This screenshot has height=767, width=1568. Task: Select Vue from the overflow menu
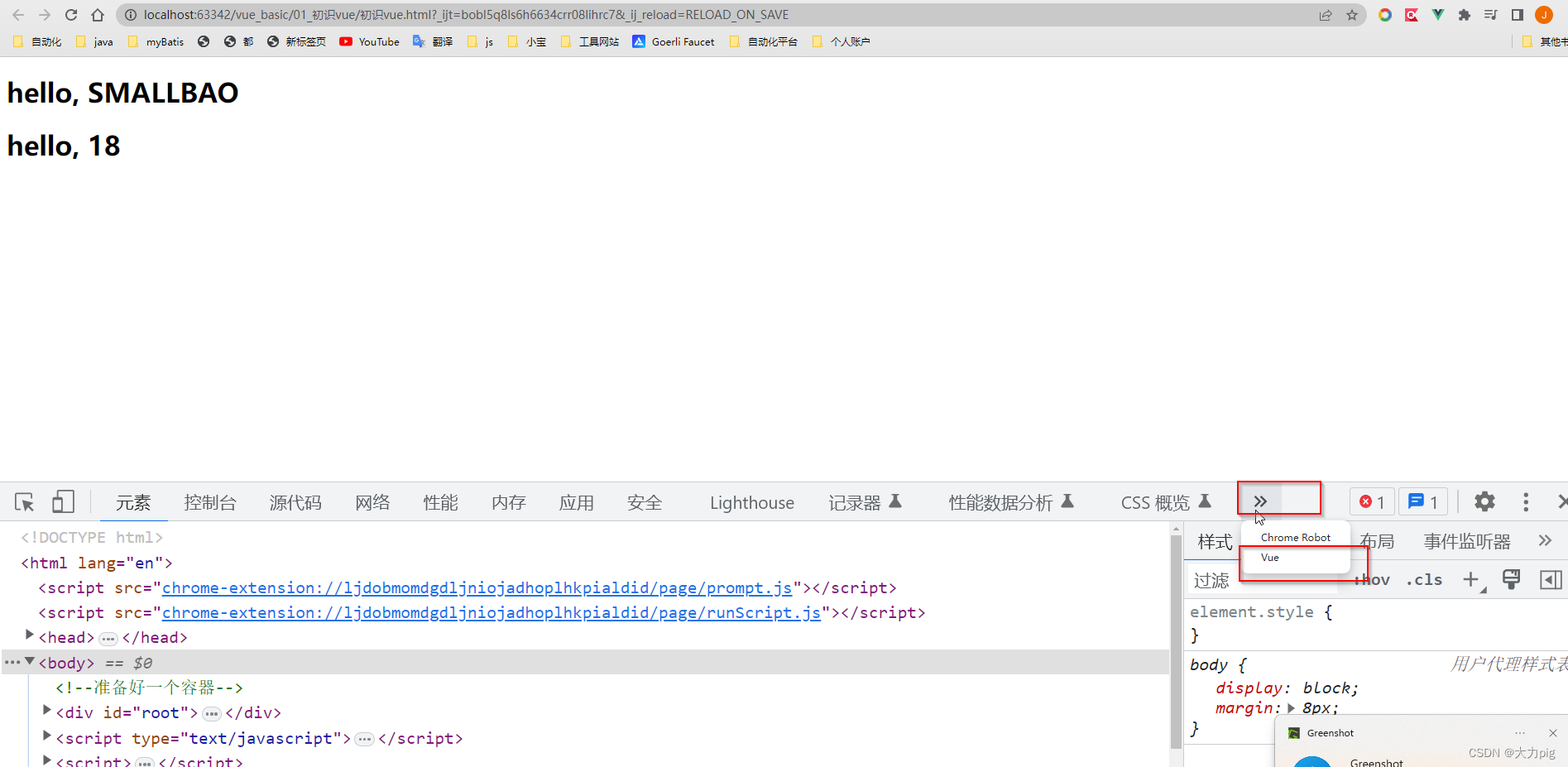[x=1270, y=557]
